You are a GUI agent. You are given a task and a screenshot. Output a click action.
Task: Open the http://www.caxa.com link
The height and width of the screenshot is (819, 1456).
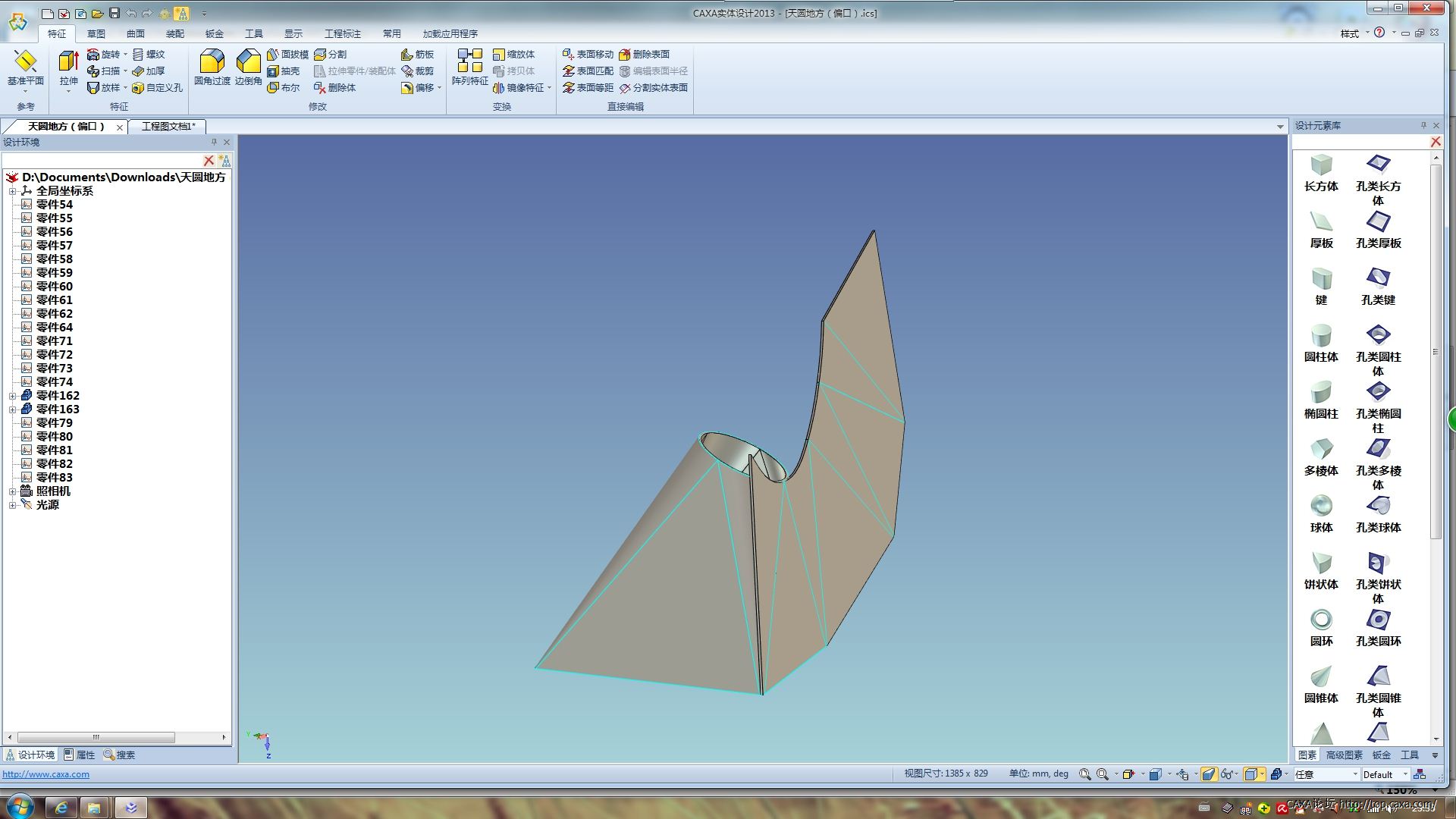pos(45,774)
